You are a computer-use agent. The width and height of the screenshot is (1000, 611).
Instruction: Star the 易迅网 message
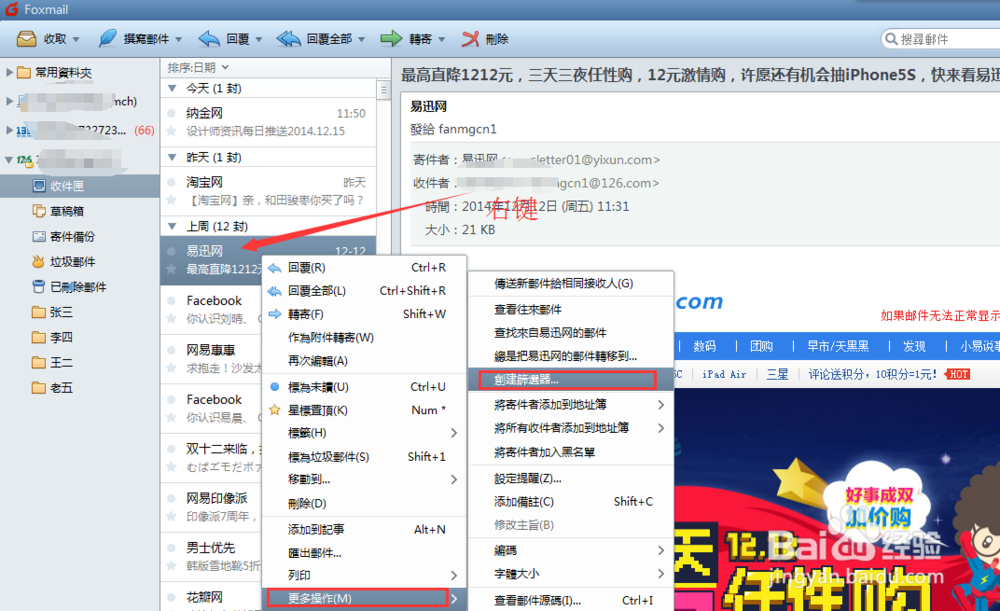(x=171, y=269)
